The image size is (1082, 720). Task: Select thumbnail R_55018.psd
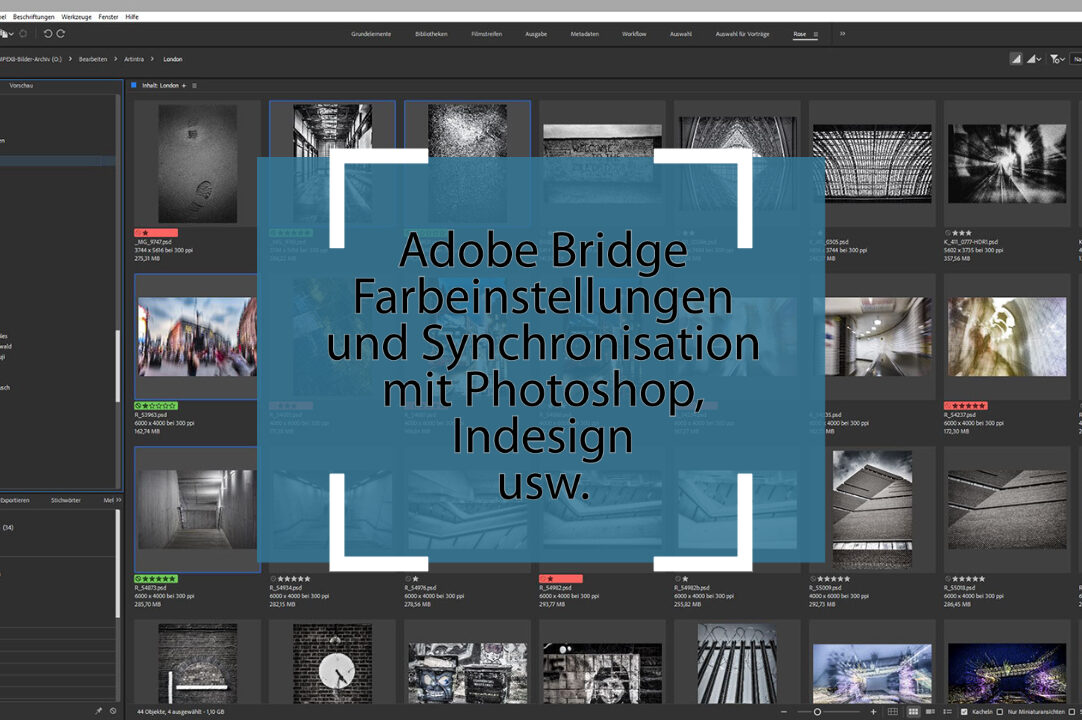tap(1007, 509)
